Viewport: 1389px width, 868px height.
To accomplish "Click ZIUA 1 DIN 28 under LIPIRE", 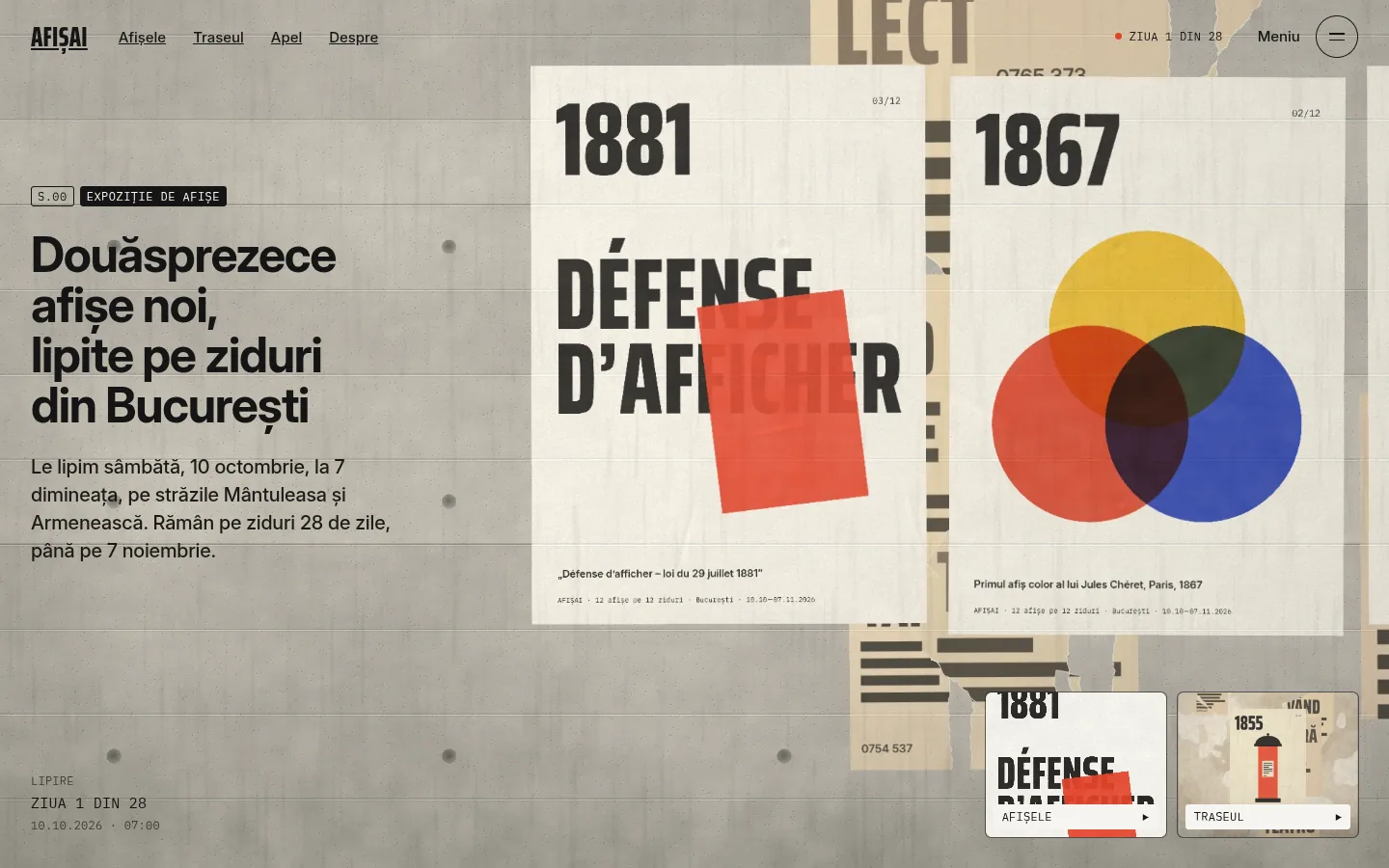I will (x=89, y=803).
